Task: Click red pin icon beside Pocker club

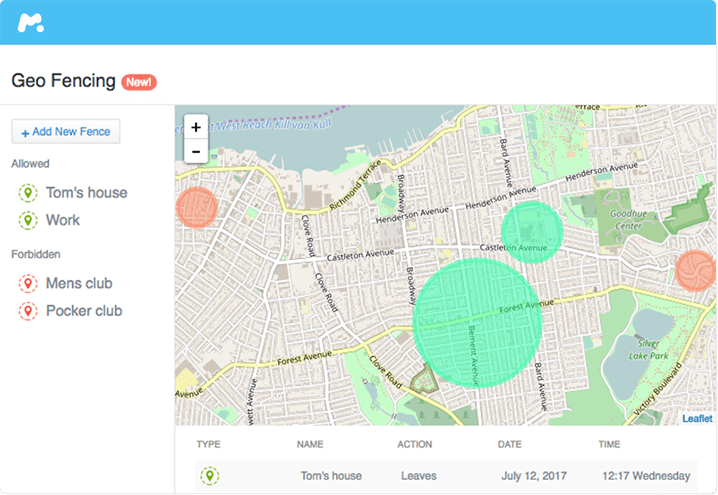Action: [x=27, y=311]
